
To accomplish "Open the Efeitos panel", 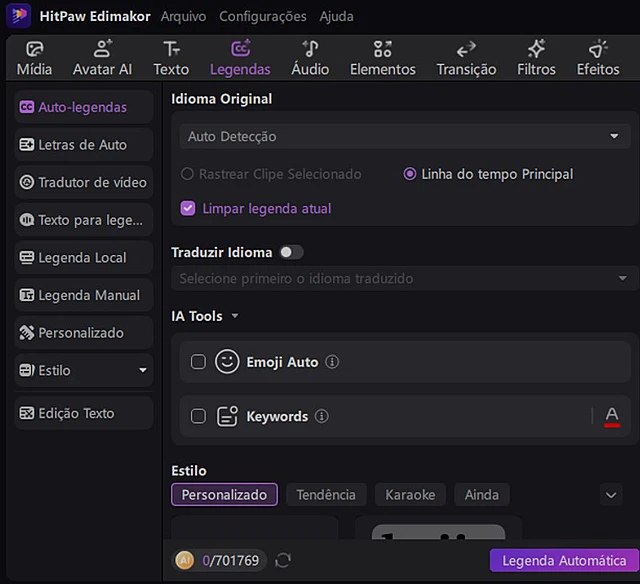I will pos(598,58).
